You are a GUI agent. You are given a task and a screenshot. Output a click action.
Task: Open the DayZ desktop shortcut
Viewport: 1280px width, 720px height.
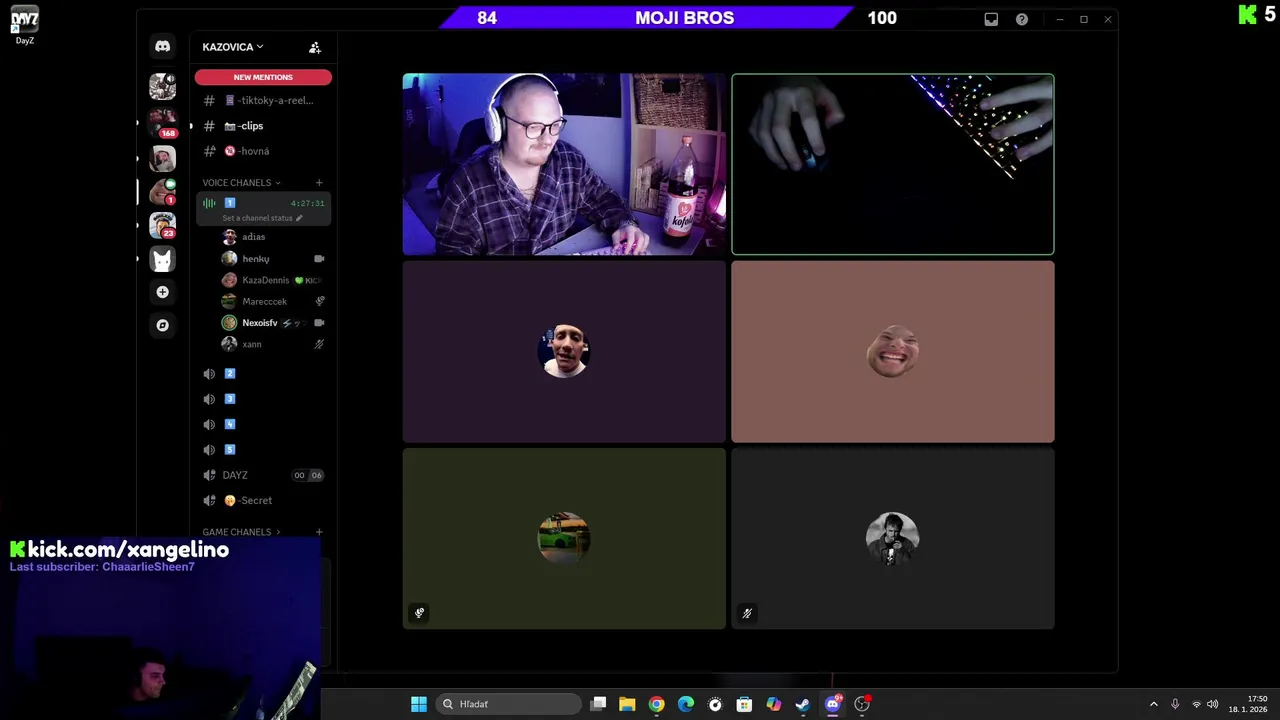tap(25, 25)
